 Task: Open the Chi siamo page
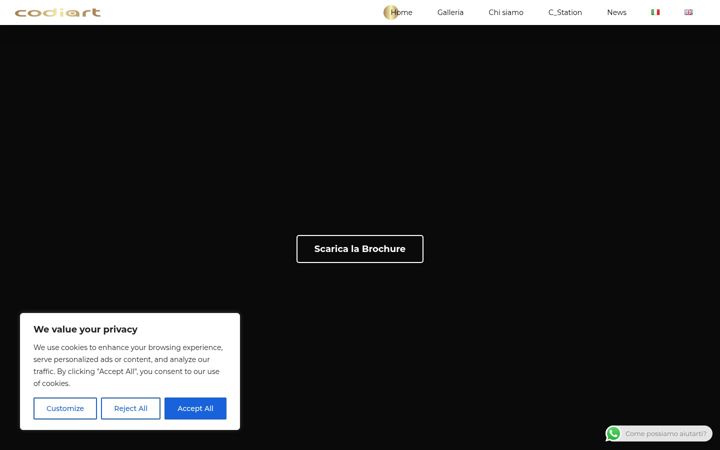506,12
